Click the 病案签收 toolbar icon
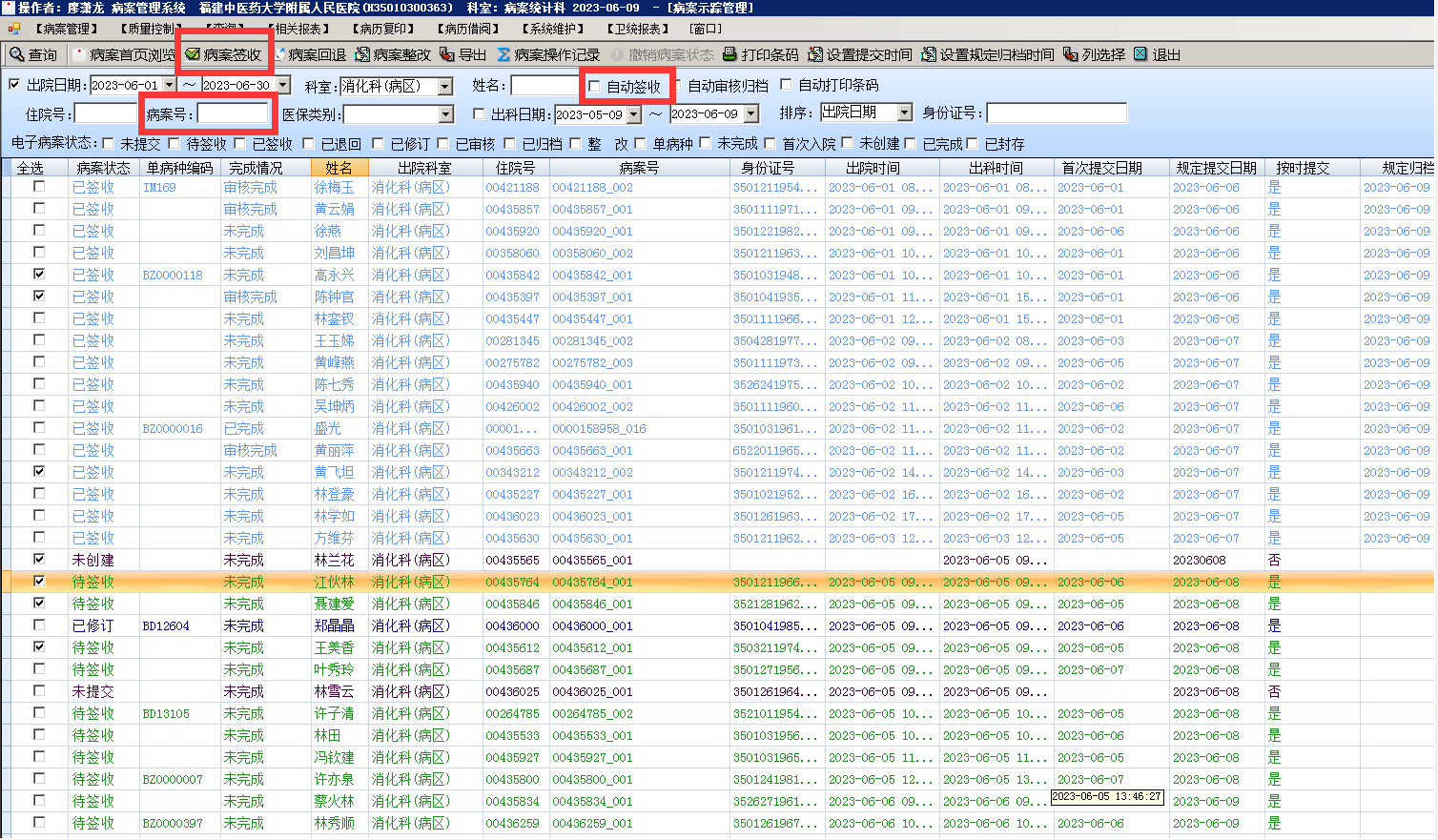This screenshot has width=1438, height=840. [193, 54]
